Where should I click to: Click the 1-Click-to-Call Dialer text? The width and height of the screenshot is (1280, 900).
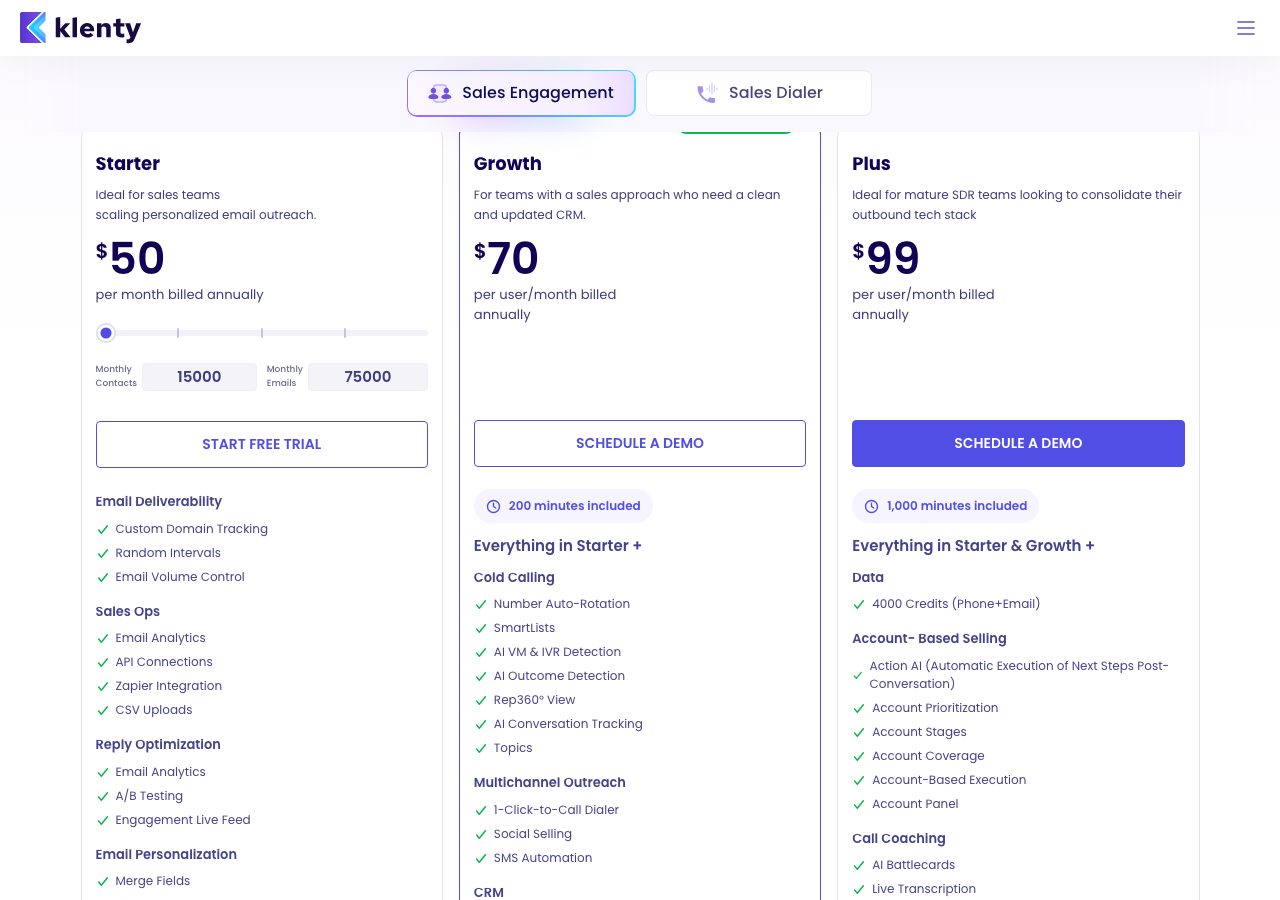[x=556, y=810]
